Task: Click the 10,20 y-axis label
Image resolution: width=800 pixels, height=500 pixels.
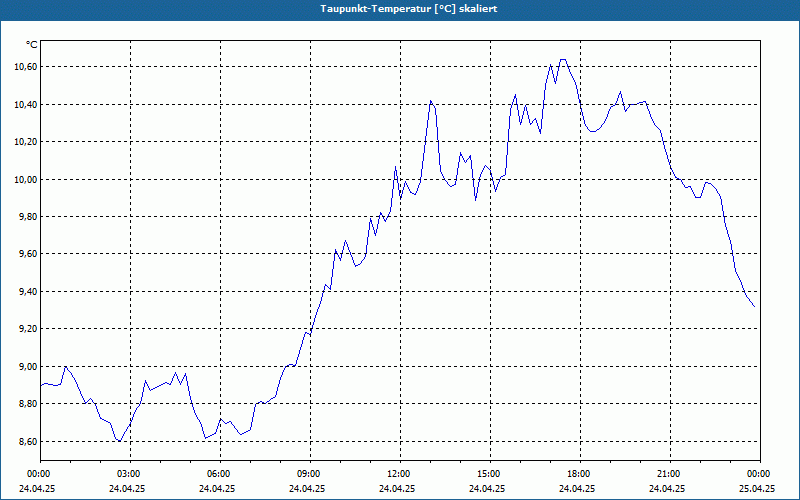Action: (x=26, y=142)
